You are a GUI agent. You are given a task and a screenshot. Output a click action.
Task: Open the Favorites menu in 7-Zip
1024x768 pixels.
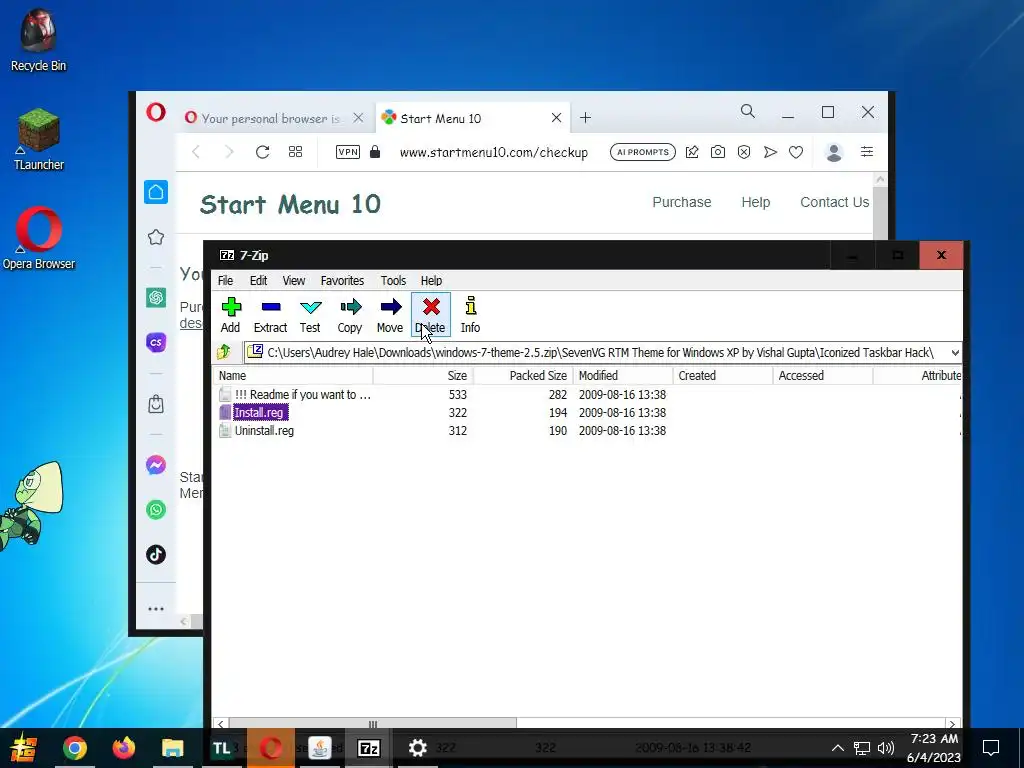pos(342,281)
